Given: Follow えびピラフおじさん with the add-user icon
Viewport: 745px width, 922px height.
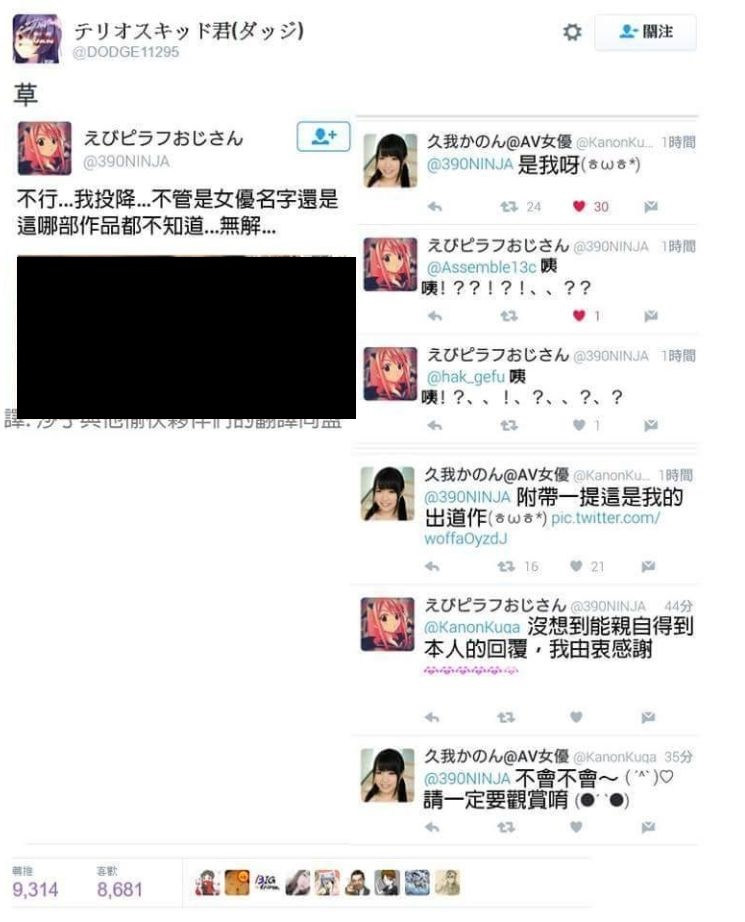Looking at the screenshot, I should tap(323, 136).
